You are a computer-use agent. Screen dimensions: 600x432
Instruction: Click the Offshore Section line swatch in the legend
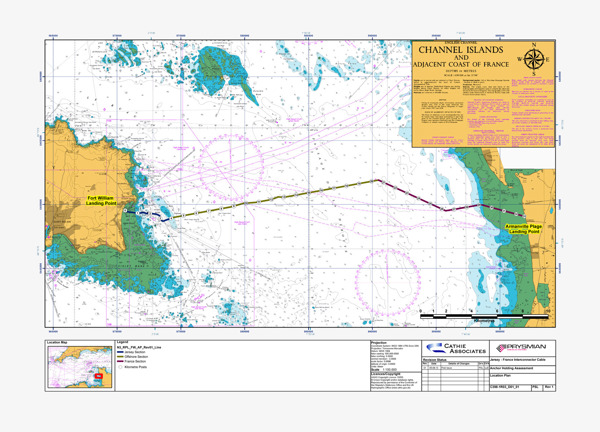124,356
